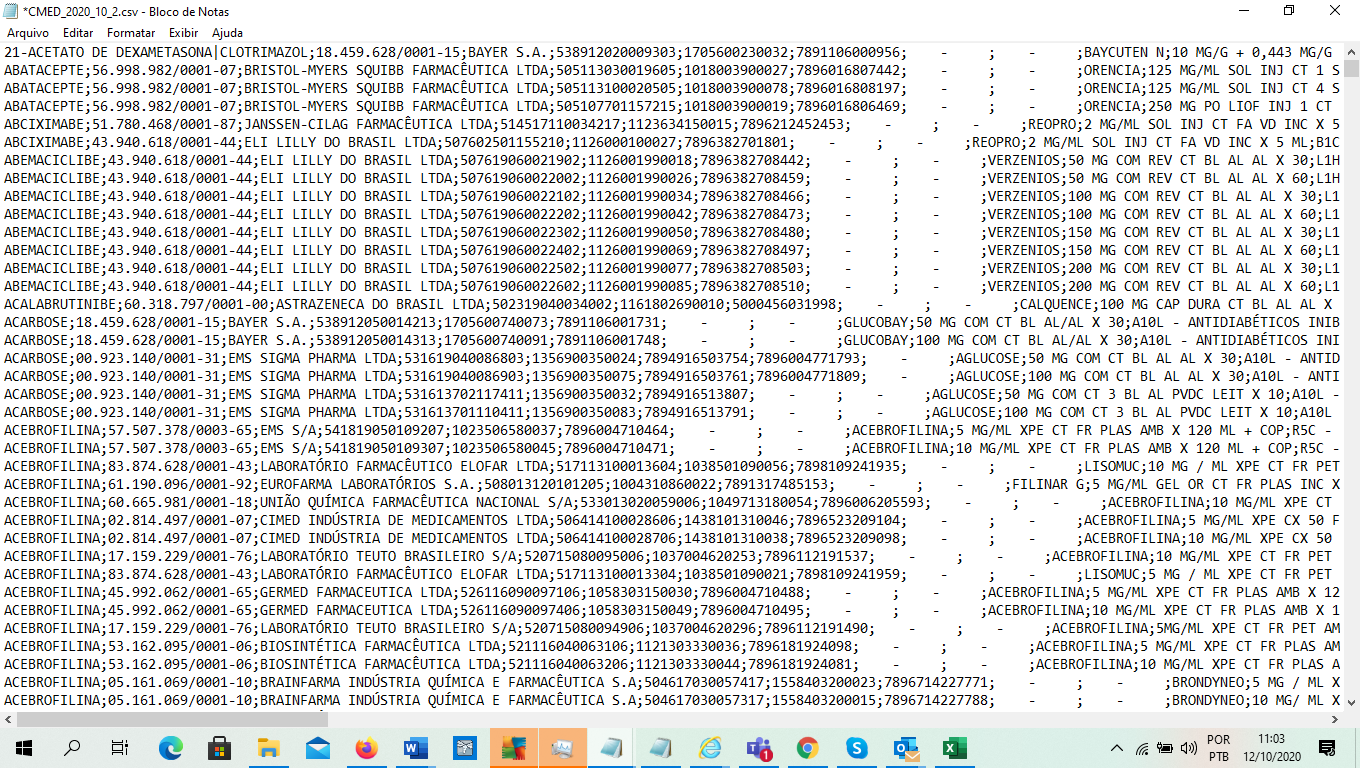Open the volume control speaker icon
This screenshot has height=768, width=1360.
pyautogui.click(x=1189, y=748)
